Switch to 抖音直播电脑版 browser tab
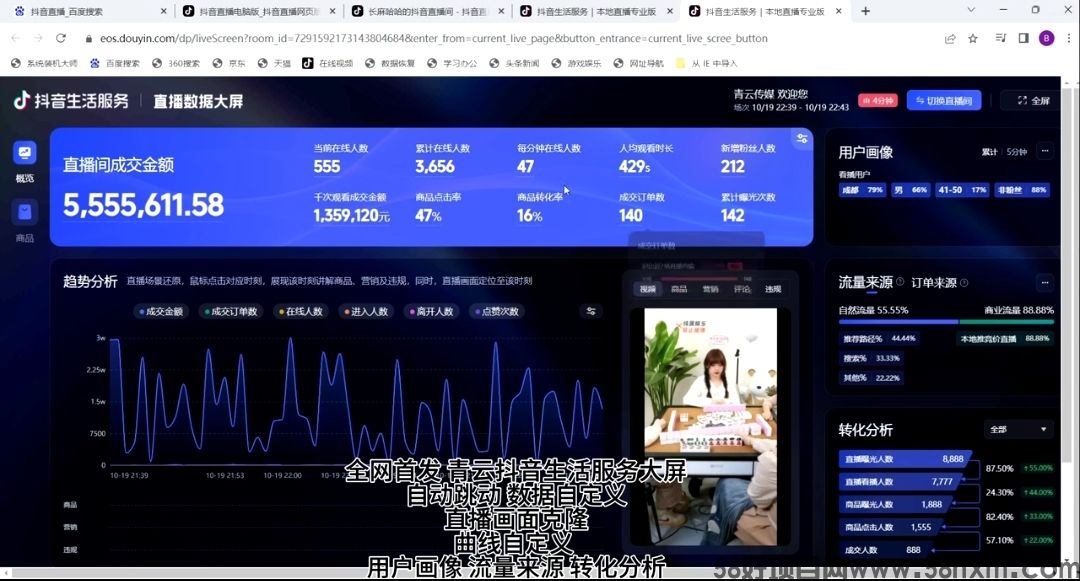The image size is (1080, 581). 258,11
